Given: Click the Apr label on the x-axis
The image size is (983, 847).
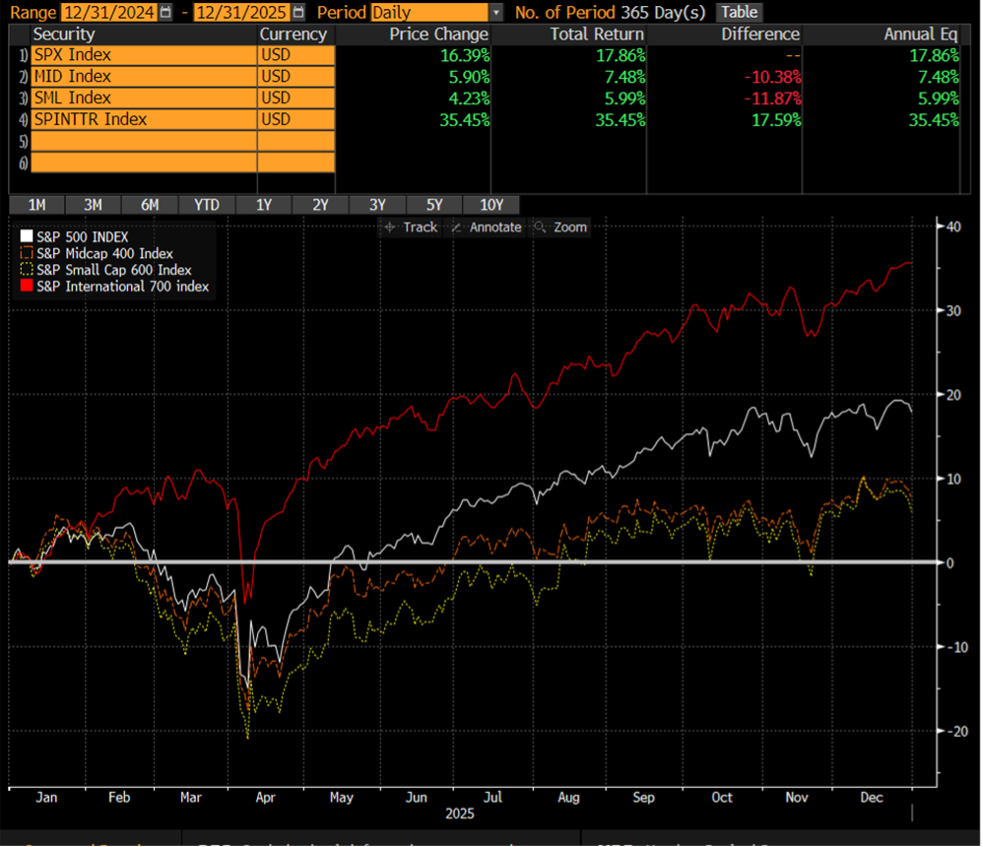Looking at the screenshot, I should [x=266, y=797].
